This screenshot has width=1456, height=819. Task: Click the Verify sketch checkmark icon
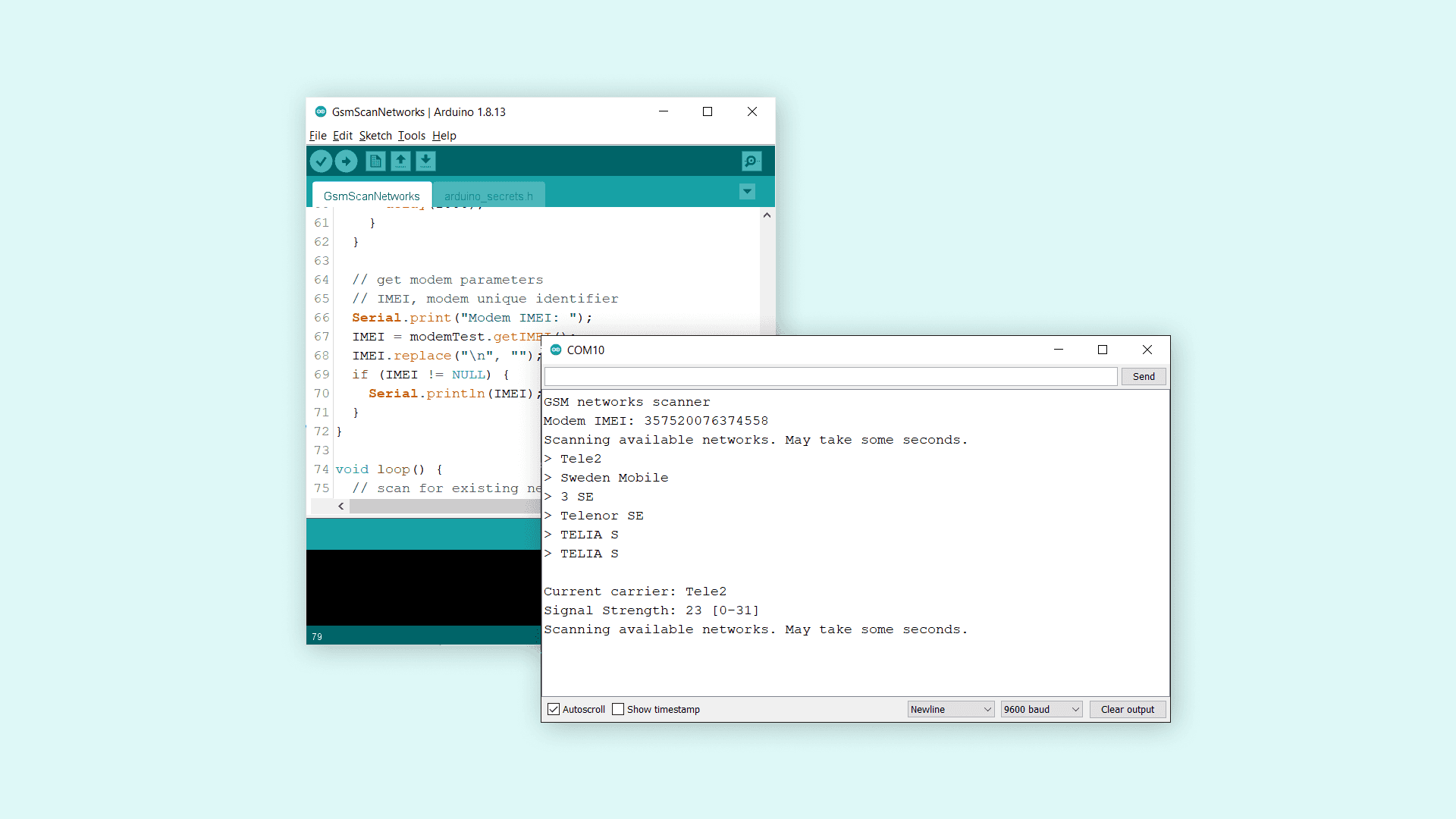[x=321, y=161]
